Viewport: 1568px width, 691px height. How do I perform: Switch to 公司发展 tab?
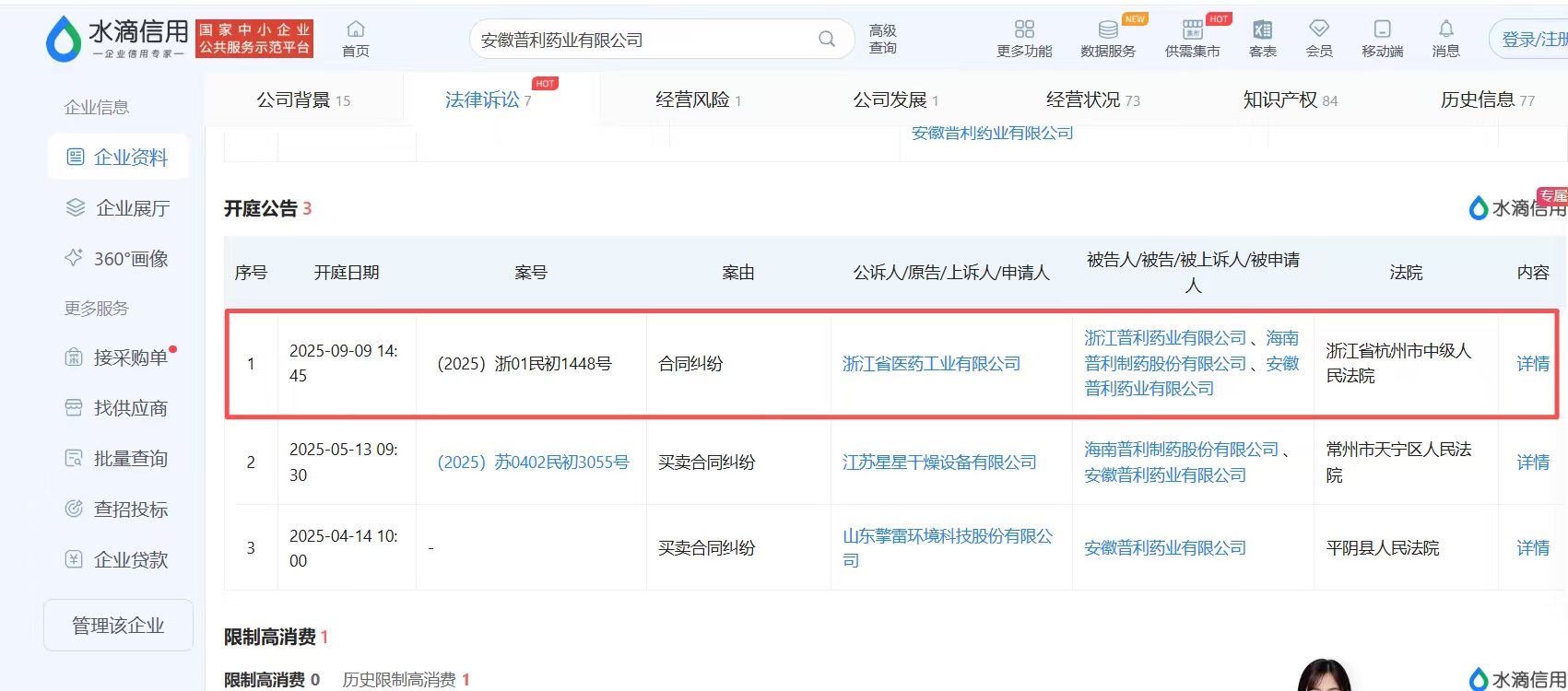pyautogui.click(x=895, y=100)
